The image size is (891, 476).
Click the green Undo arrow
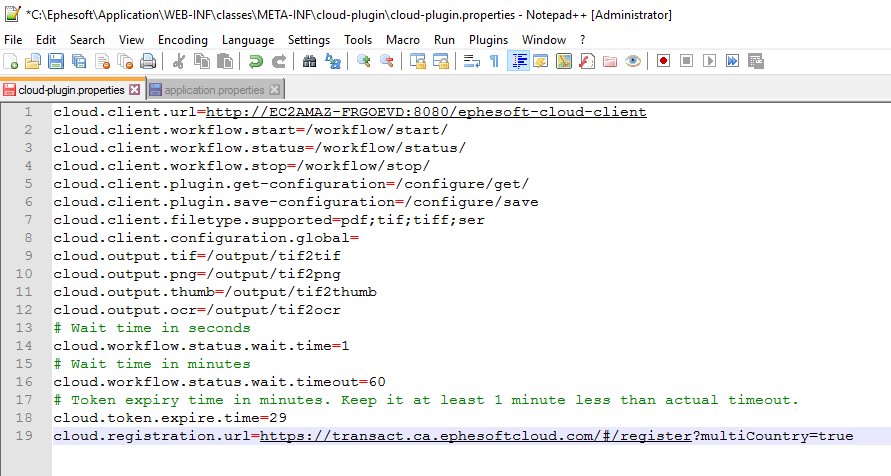click(x=256, y=61)
